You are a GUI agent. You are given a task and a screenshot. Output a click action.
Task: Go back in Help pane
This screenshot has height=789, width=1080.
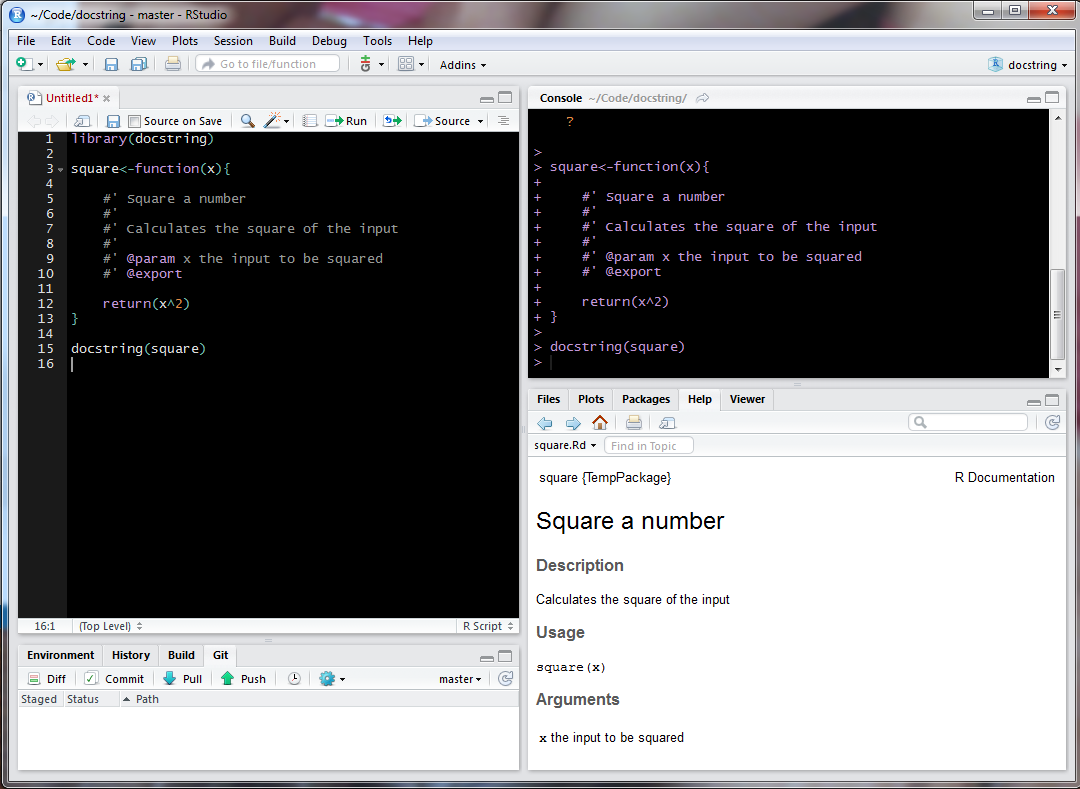click(x=545, y=423)
